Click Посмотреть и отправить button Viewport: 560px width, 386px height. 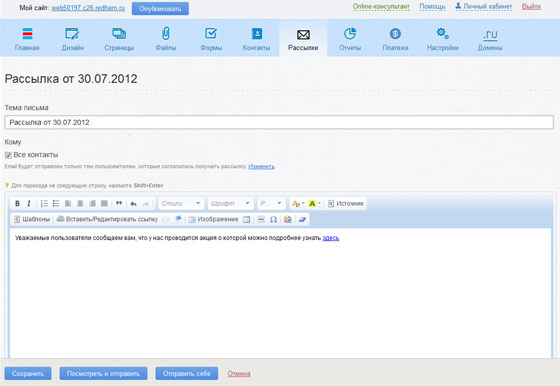tap(103, 374)
